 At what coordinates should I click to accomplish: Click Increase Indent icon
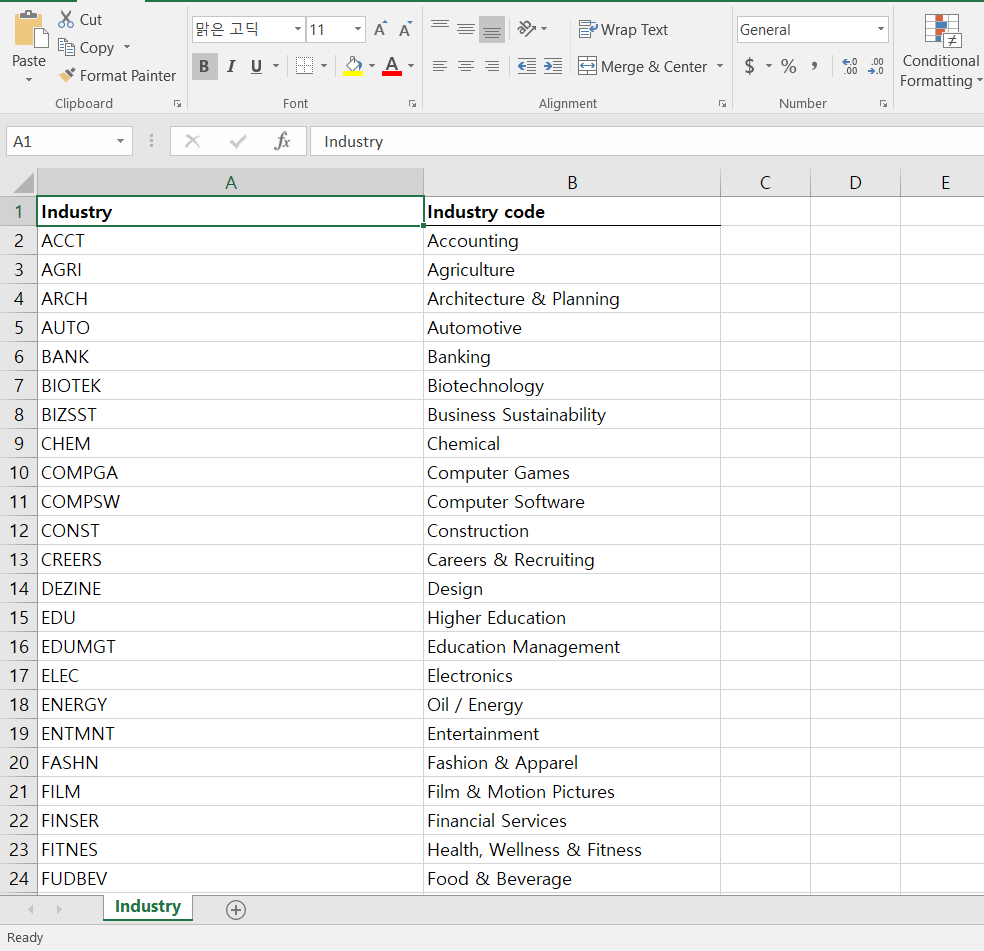(553, 66)
